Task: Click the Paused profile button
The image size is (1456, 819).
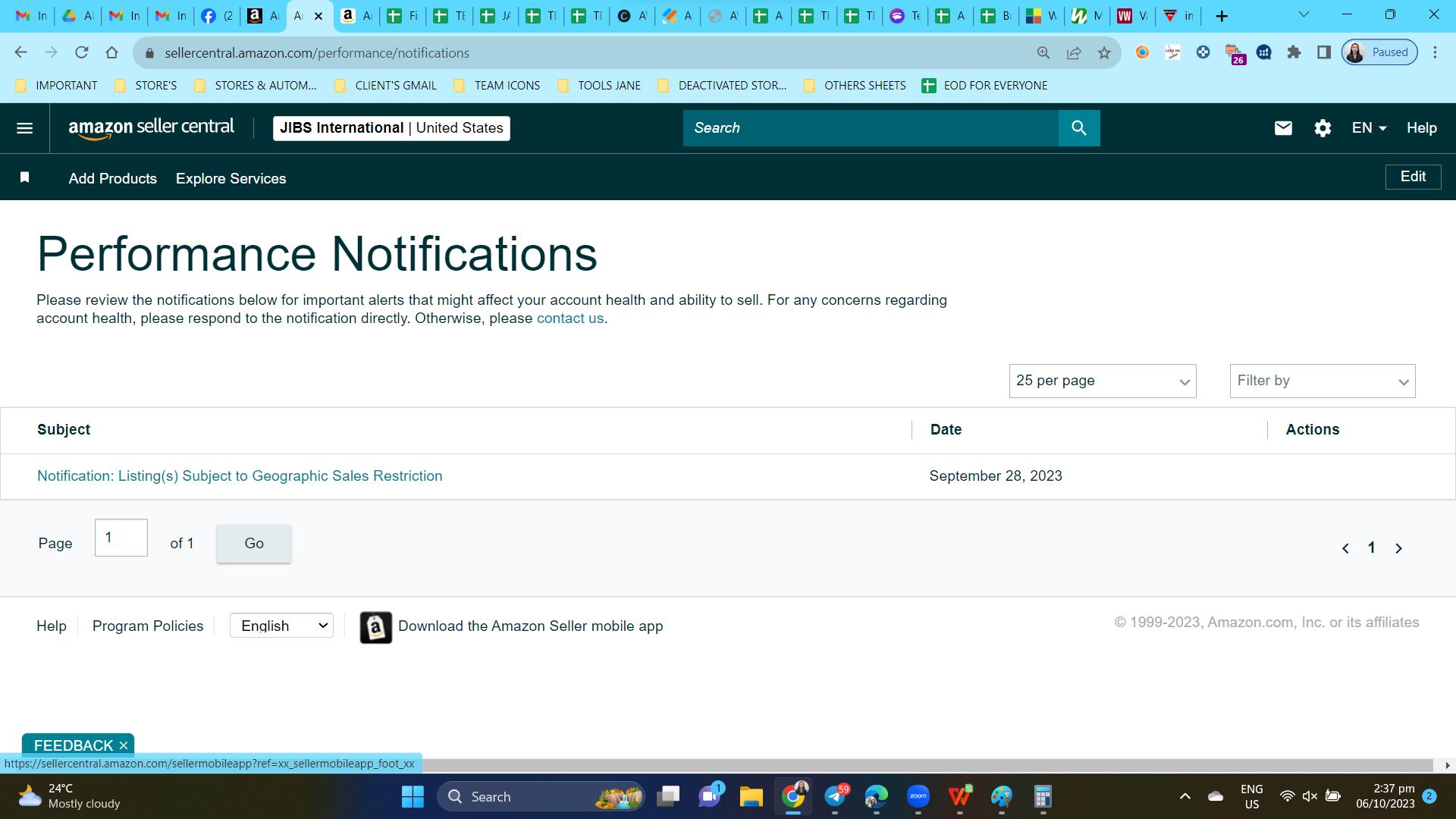Action: click(x=1379, y=52)
